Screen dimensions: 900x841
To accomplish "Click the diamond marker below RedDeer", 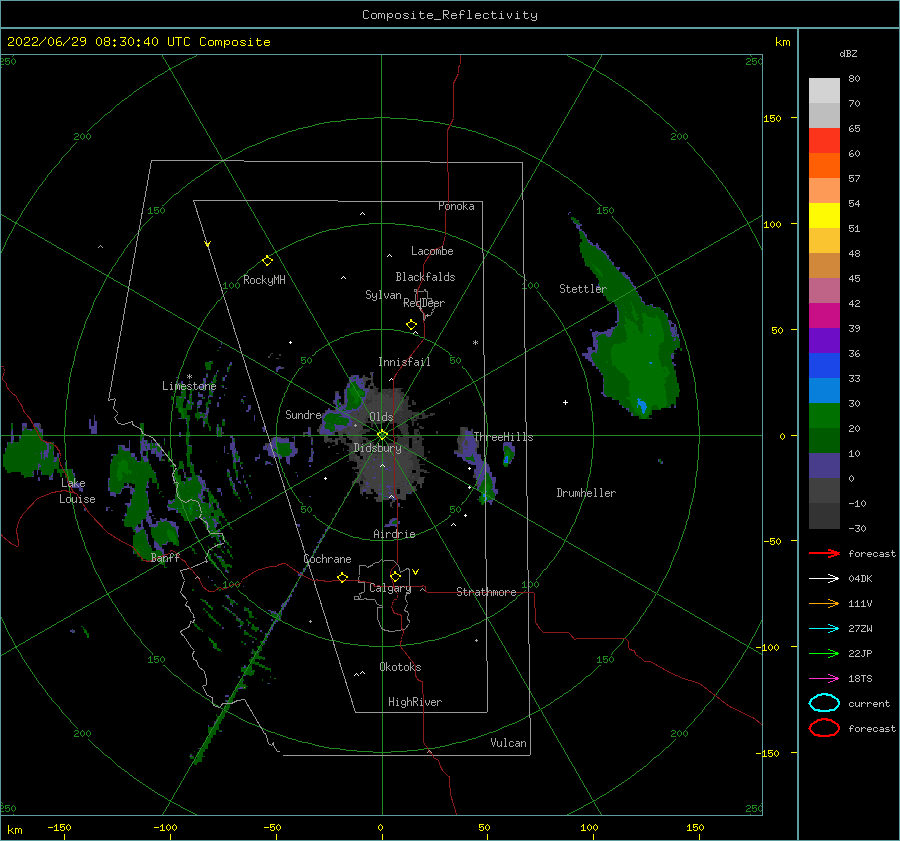I will (x=411, y=325).
